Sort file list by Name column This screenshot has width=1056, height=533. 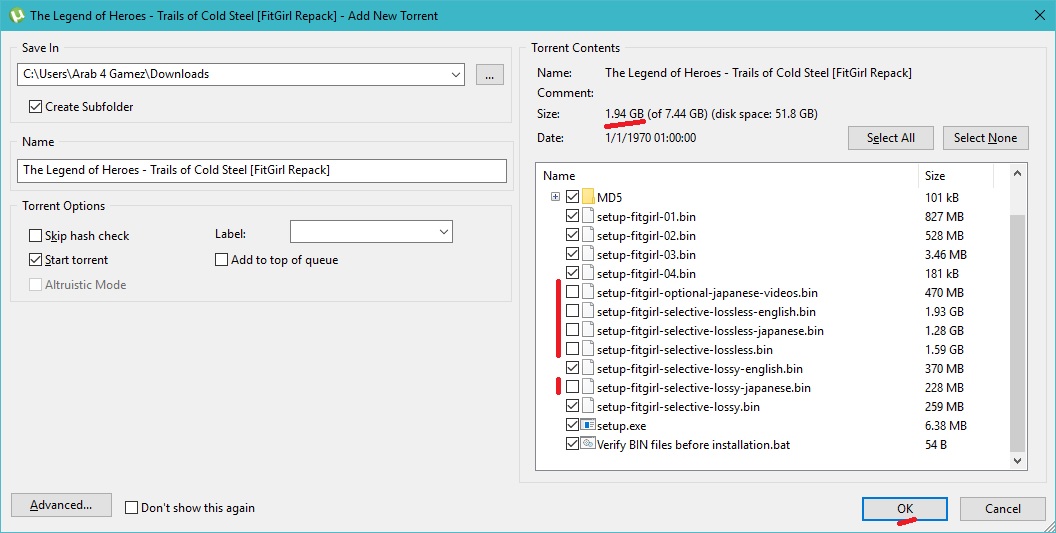point(727,176)
